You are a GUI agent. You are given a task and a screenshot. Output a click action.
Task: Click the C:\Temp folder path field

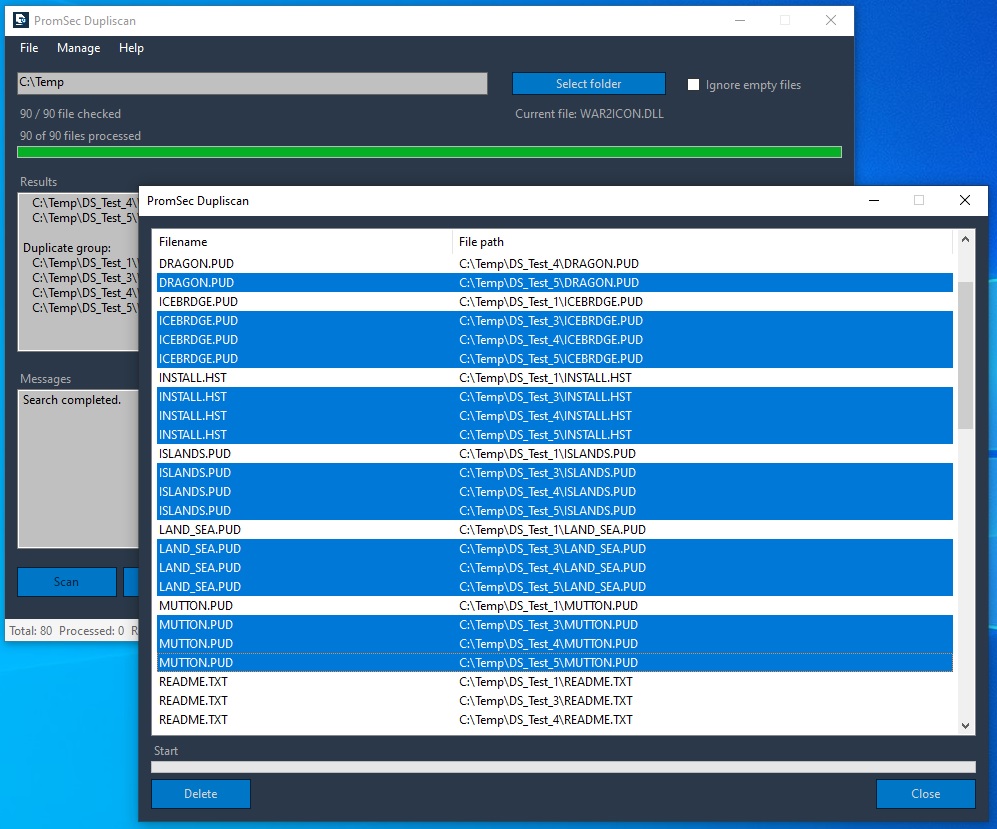tap(252, 83)
